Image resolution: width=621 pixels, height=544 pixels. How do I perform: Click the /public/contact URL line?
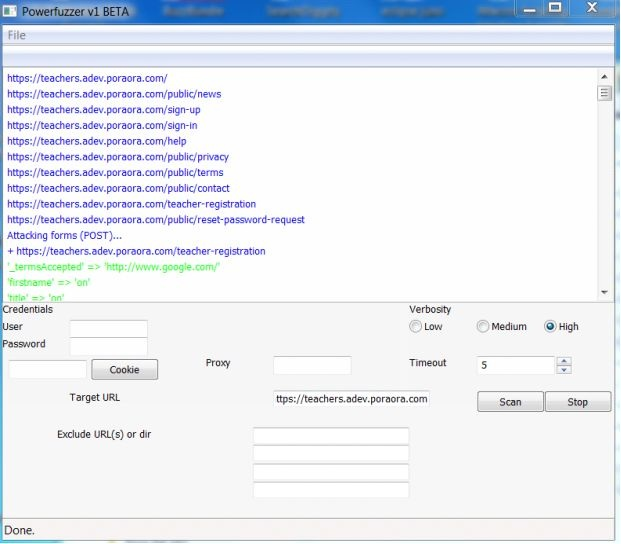(118, 188)
